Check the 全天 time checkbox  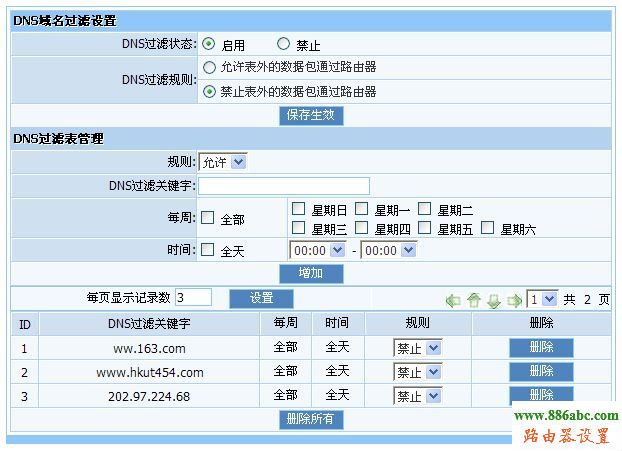click(x=207, y=250)
